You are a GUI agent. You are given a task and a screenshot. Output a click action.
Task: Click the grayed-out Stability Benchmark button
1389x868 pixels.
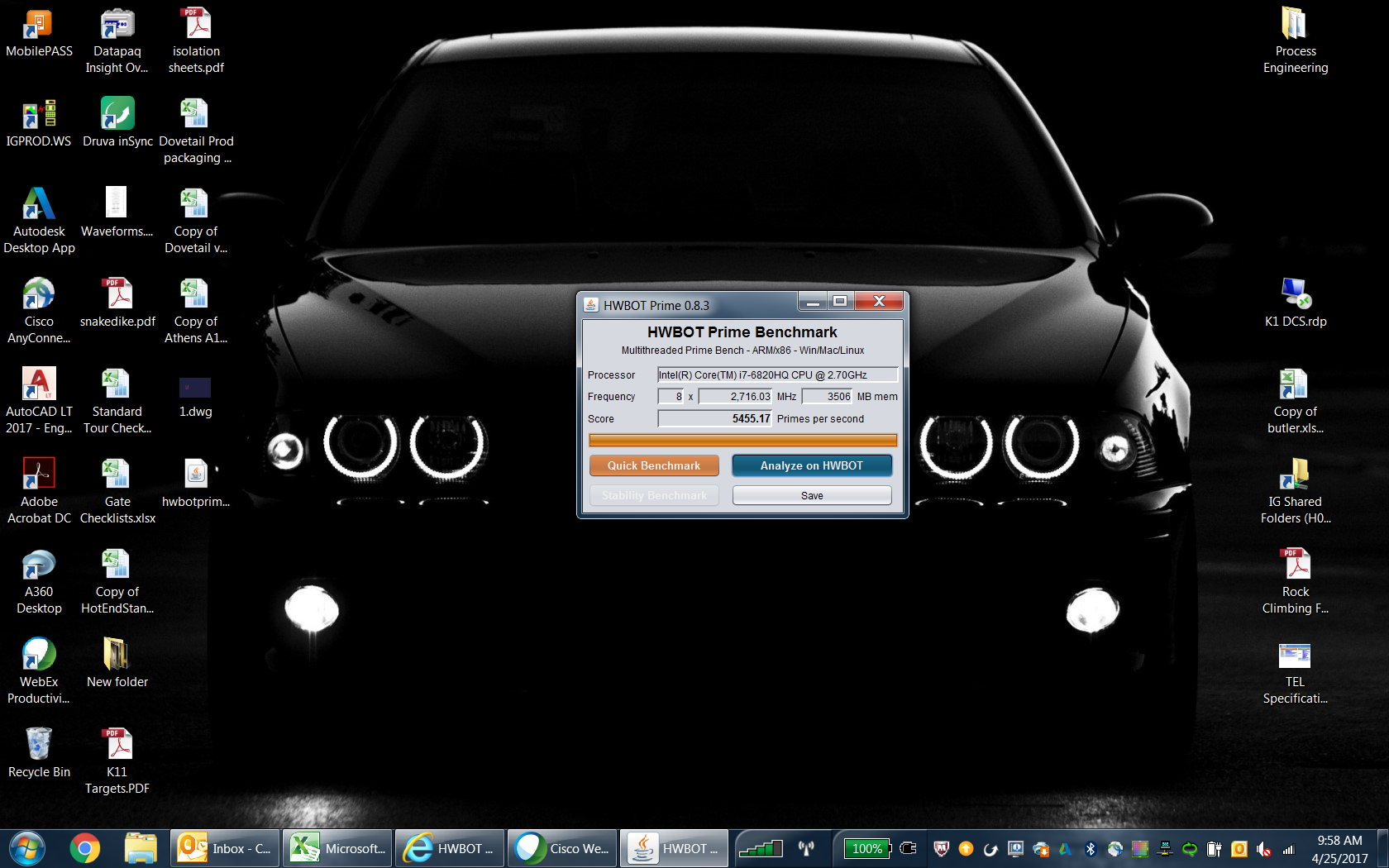point(654,495)
